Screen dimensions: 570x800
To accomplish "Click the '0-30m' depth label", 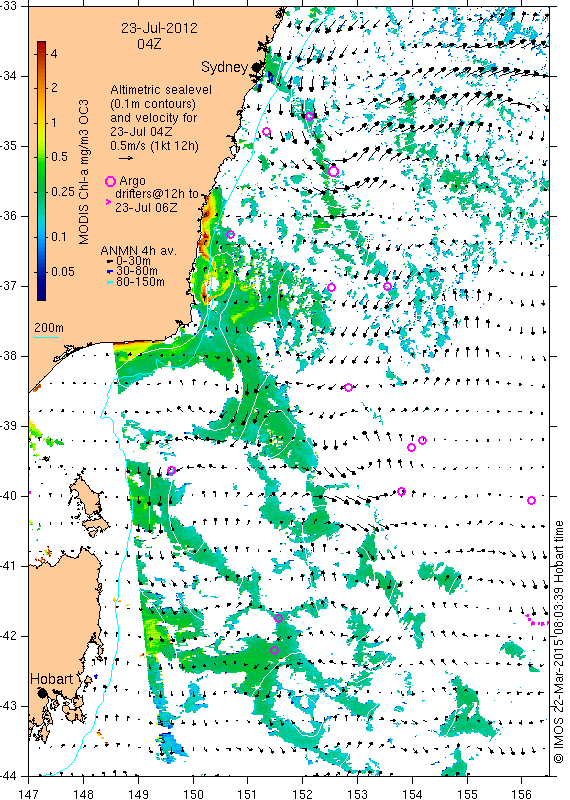I will point(134,261).
